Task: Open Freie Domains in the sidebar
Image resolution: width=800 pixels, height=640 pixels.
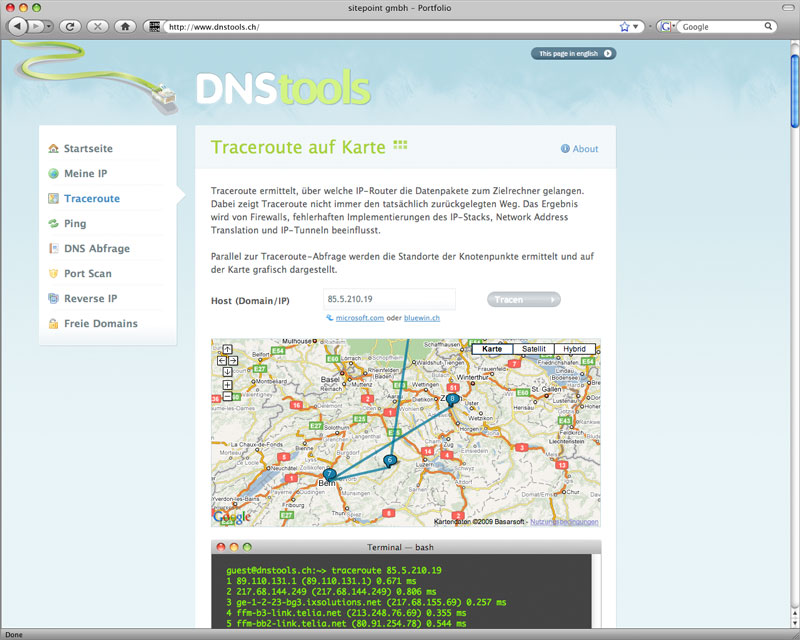Action: click(x=101, y=324)
